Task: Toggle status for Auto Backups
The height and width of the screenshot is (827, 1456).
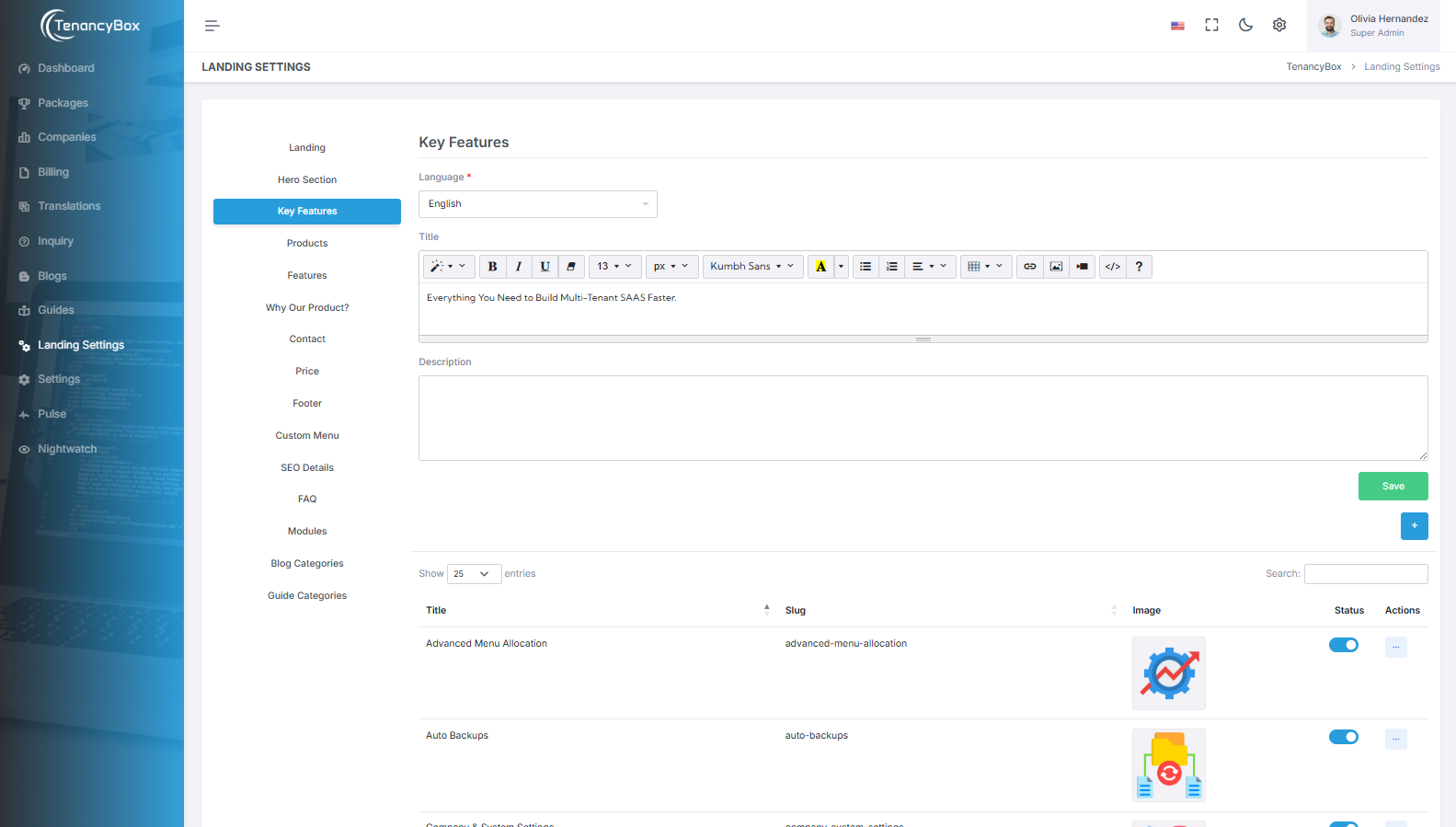Action: tap(1343, 737)
